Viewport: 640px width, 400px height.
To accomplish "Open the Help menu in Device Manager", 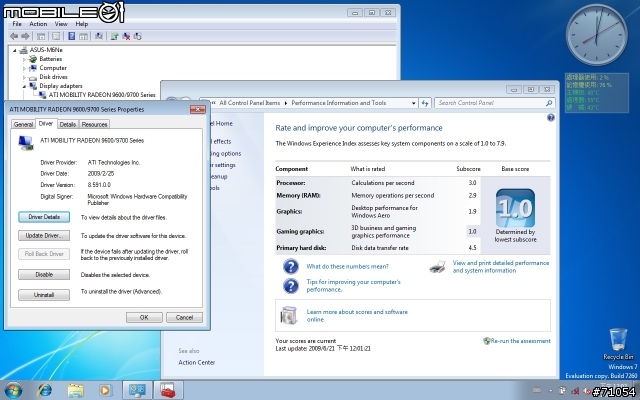I will point(82,24).
